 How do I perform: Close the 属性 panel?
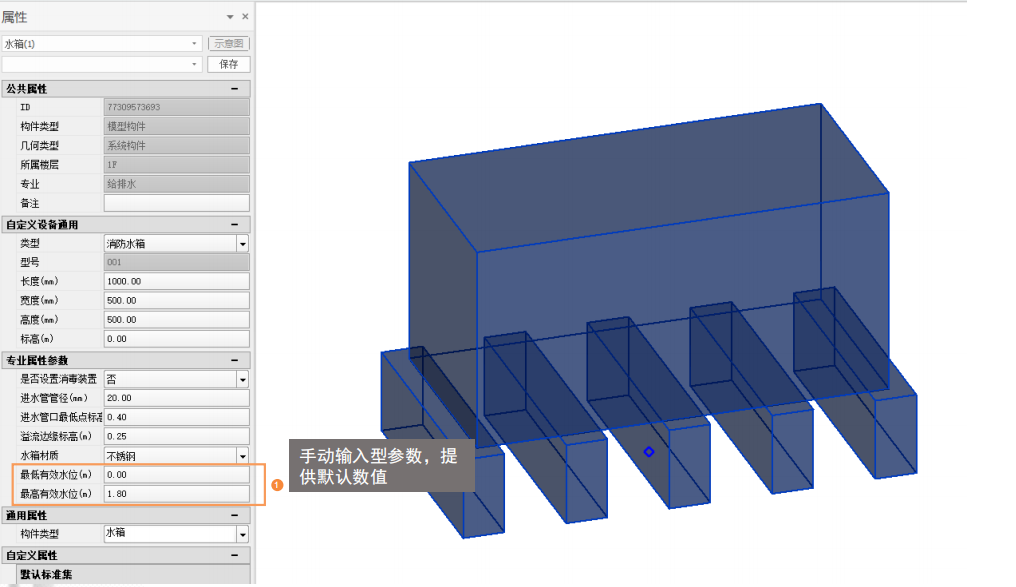[x=243, y=17]
